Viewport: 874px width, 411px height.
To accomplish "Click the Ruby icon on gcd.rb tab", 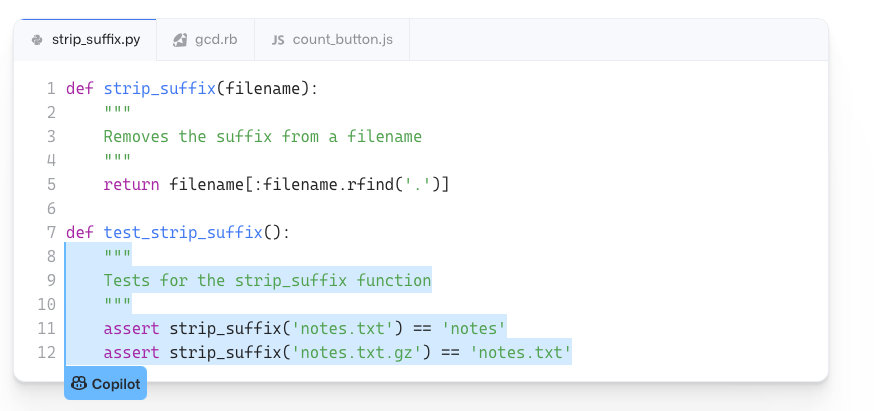I will [179, 40].
